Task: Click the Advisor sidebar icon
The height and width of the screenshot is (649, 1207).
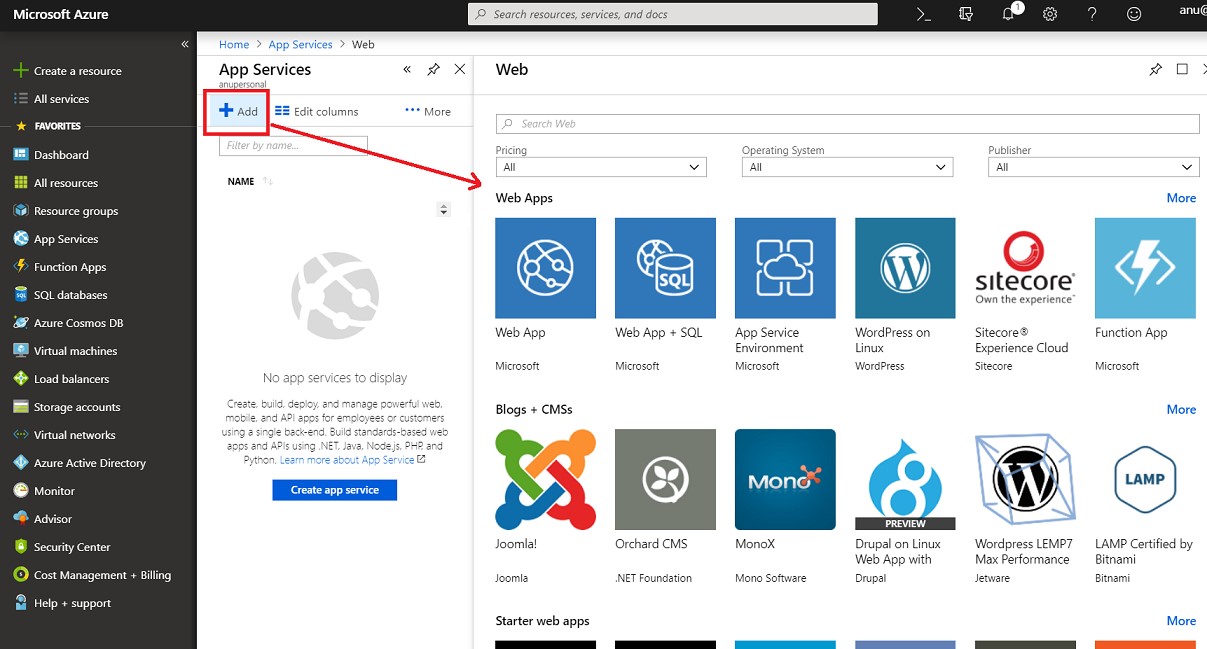Action: tap(21, 519)
